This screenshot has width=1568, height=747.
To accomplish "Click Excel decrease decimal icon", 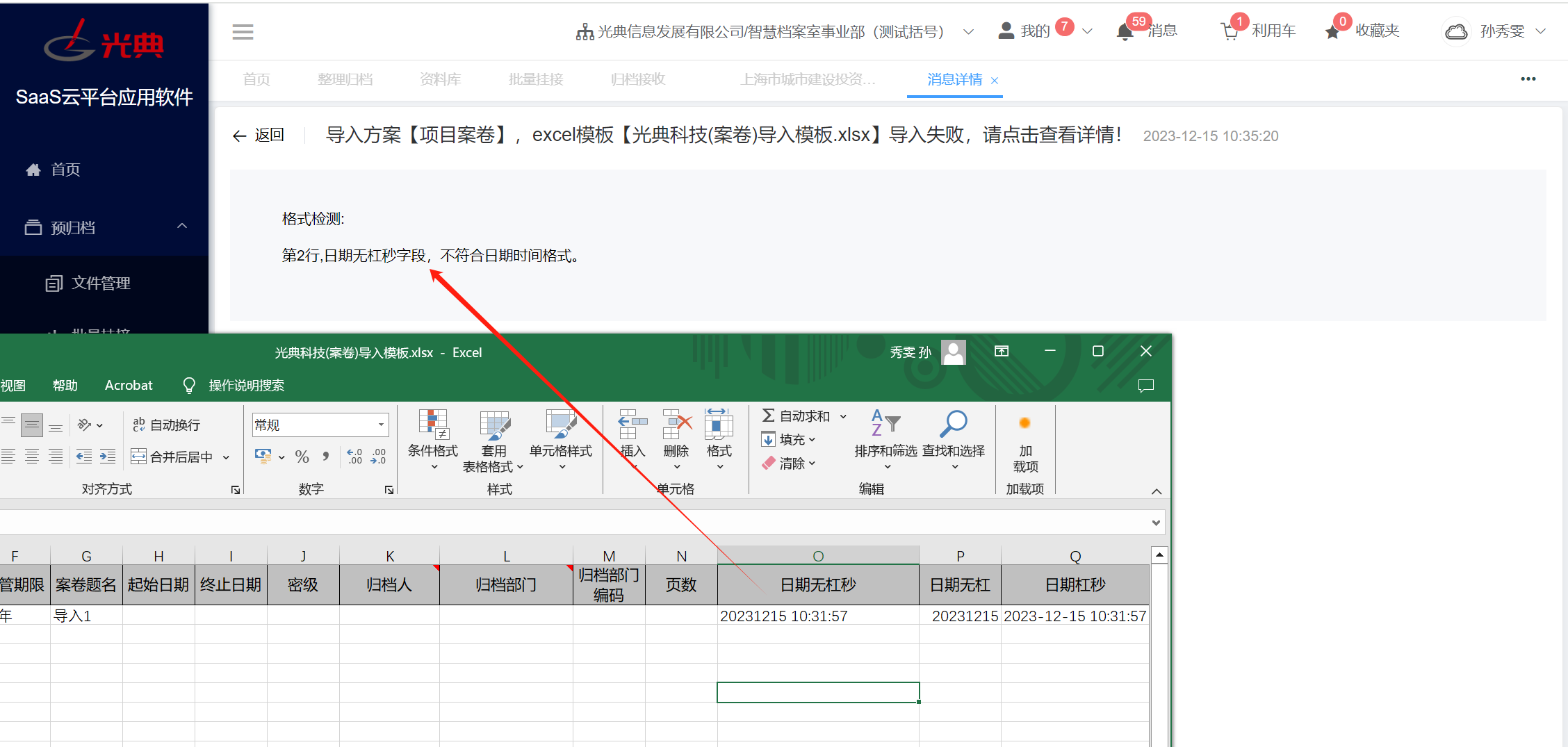I will click(x=379, y=457).
